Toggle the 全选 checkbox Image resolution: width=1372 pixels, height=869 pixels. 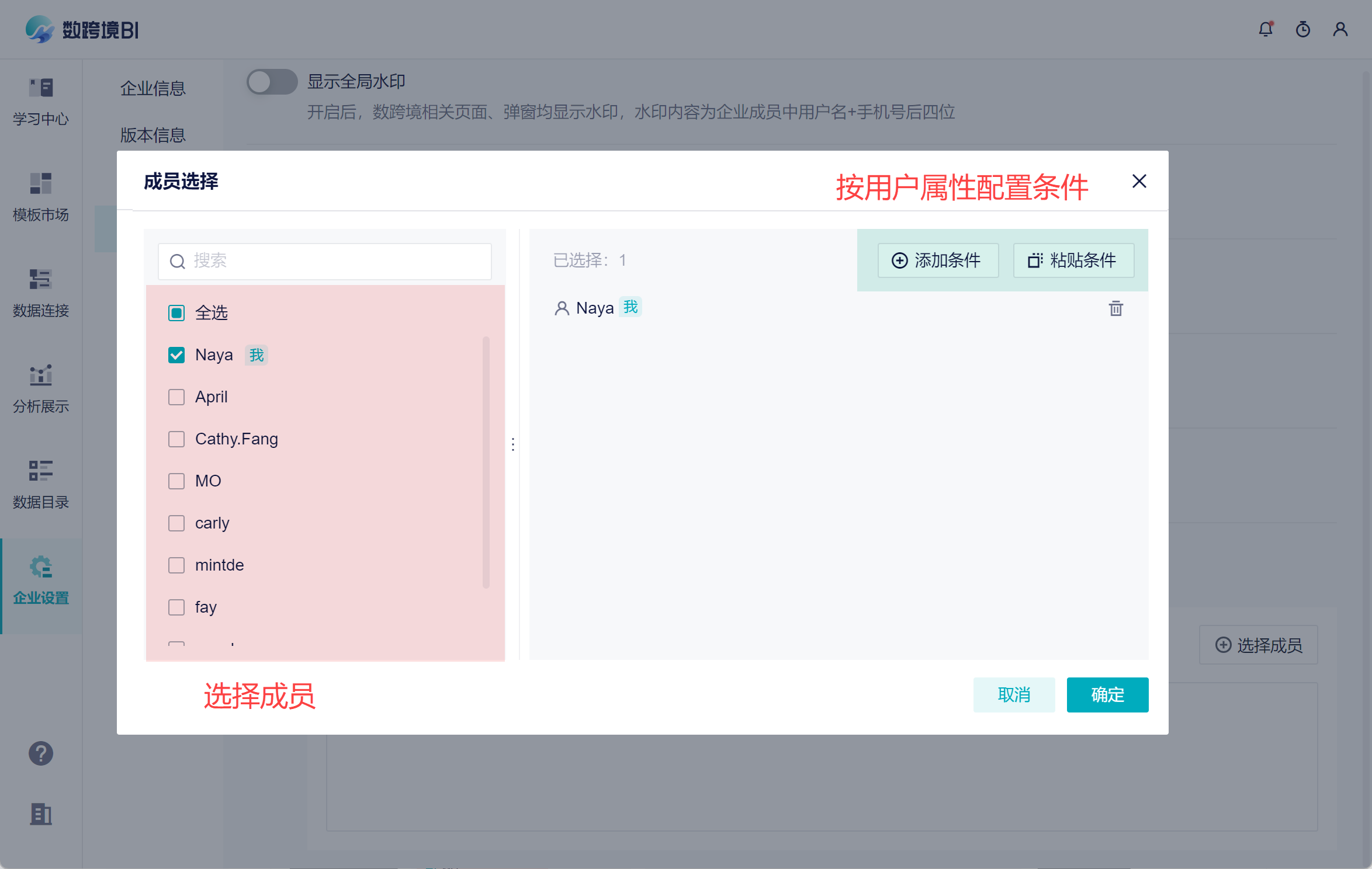coord(176,313)
